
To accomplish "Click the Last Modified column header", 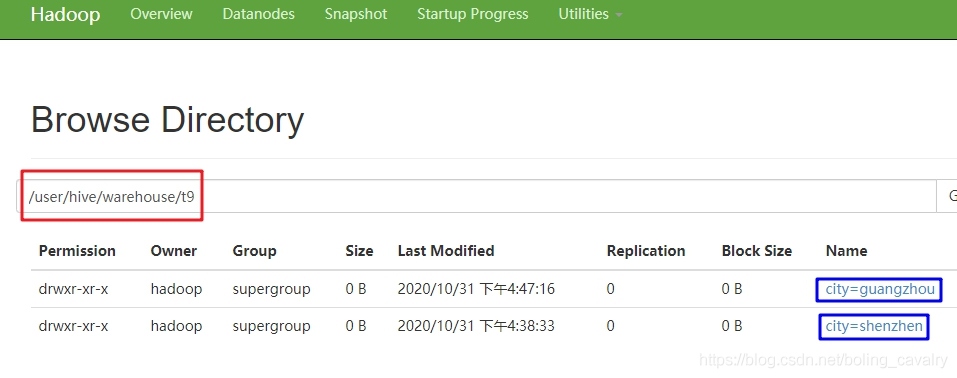I will 446,251.
